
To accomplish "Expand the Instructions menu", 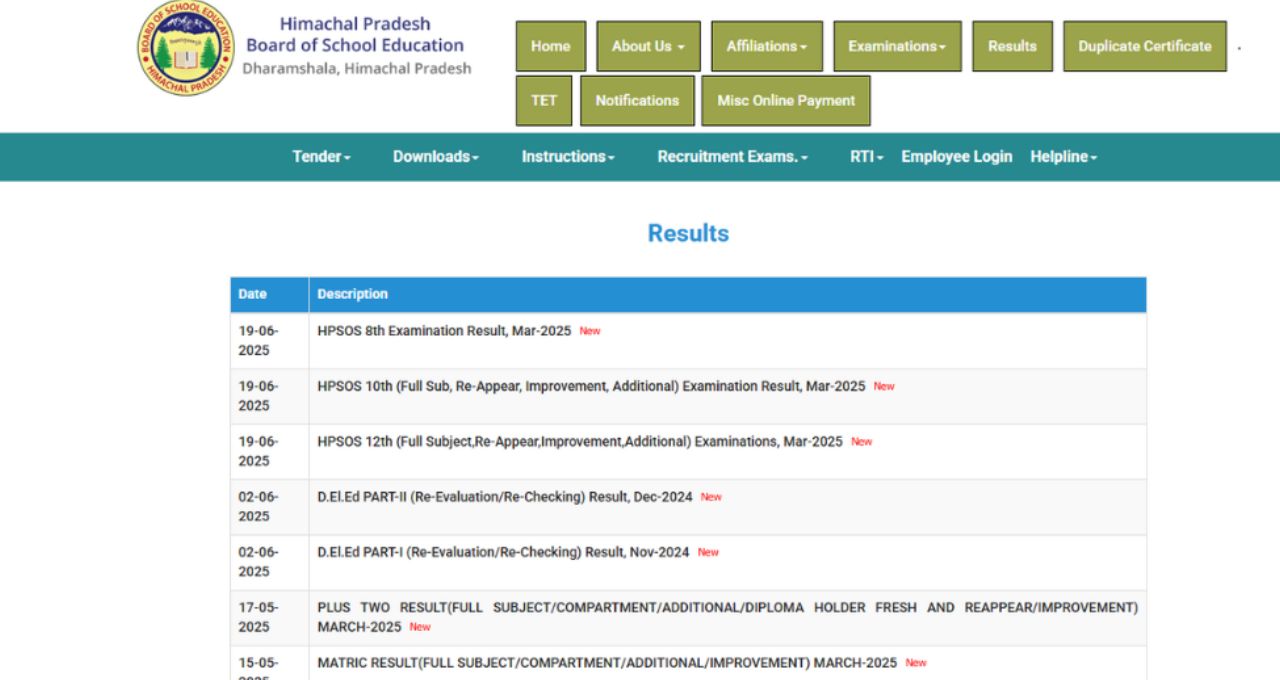I will [568, 157].
